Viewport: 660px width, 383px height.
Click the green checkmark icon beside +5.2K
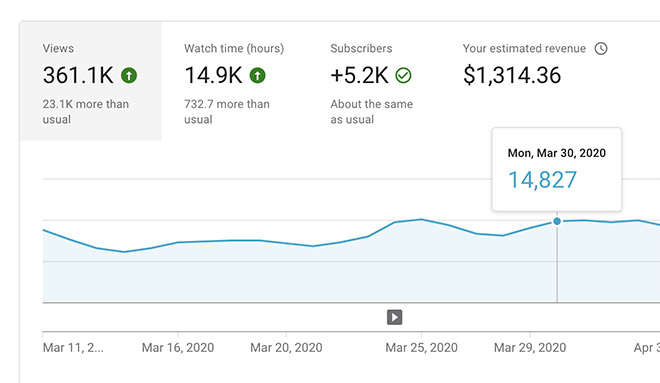[x=403, y=76]
